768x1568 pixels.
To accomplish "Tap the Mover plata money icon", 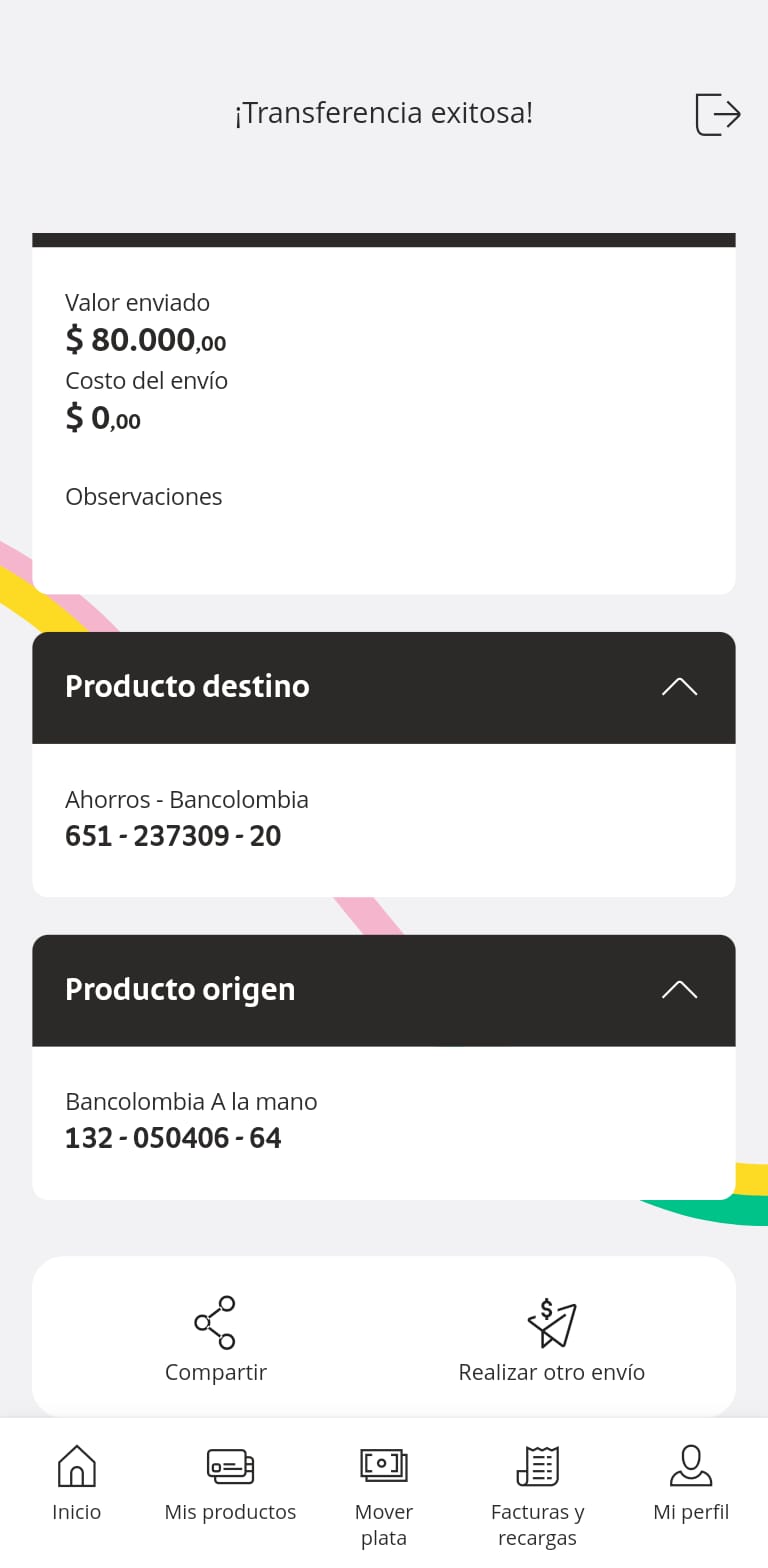I will [384, 1466].
